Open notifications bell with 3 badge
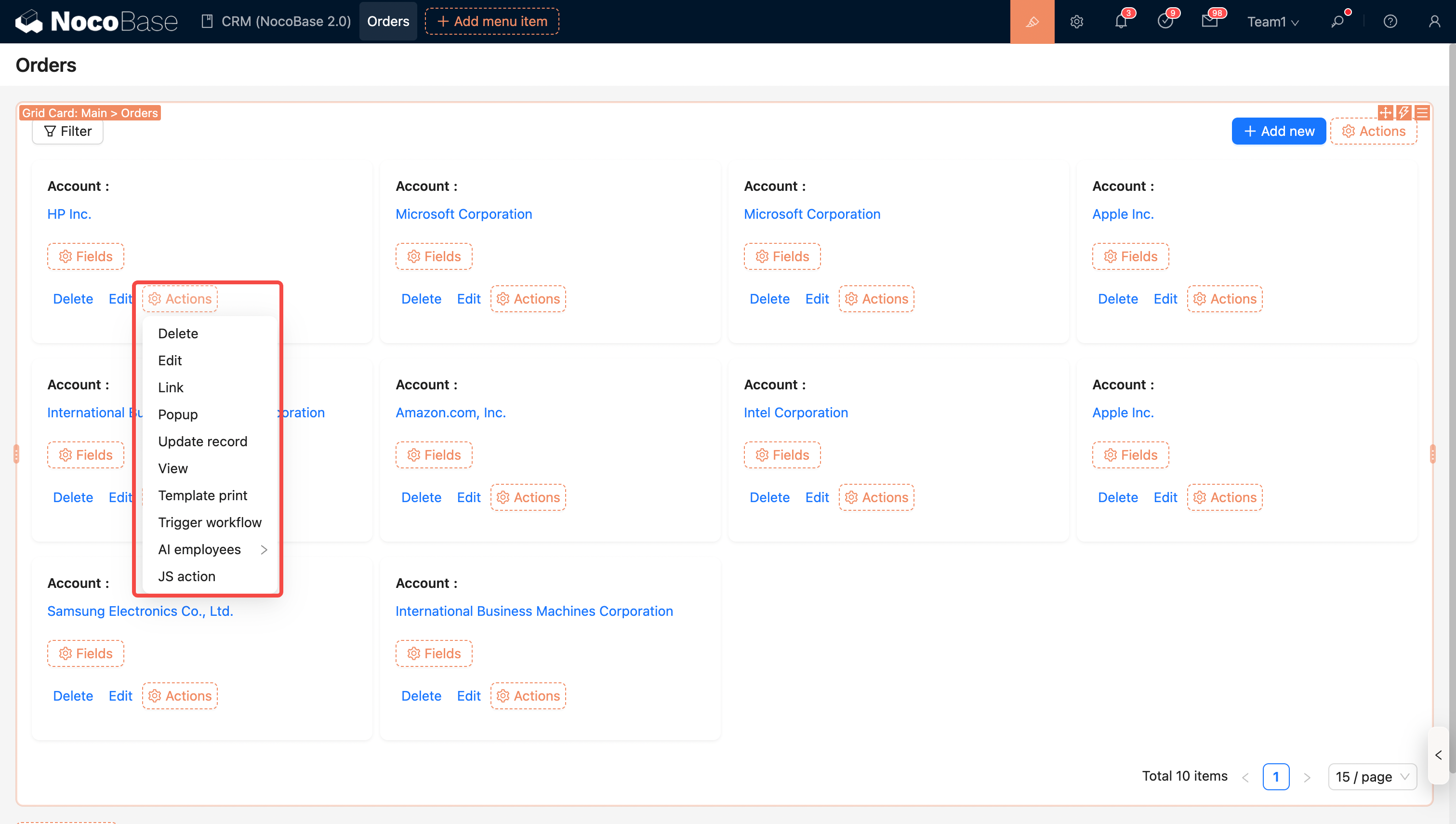The height and width of the screenshot is (824, 1456). click(x=1121, y=22)
